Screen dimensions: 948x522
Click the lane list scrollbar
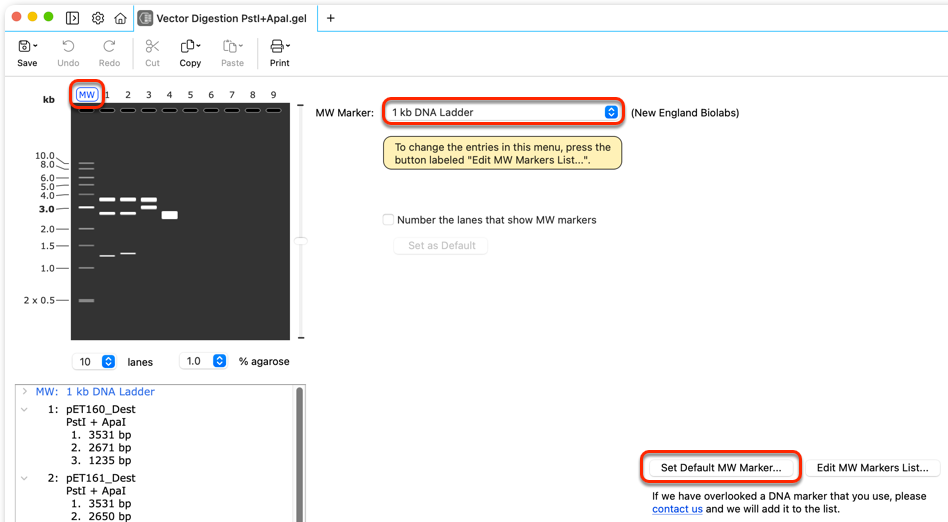(x=299, y=454)
